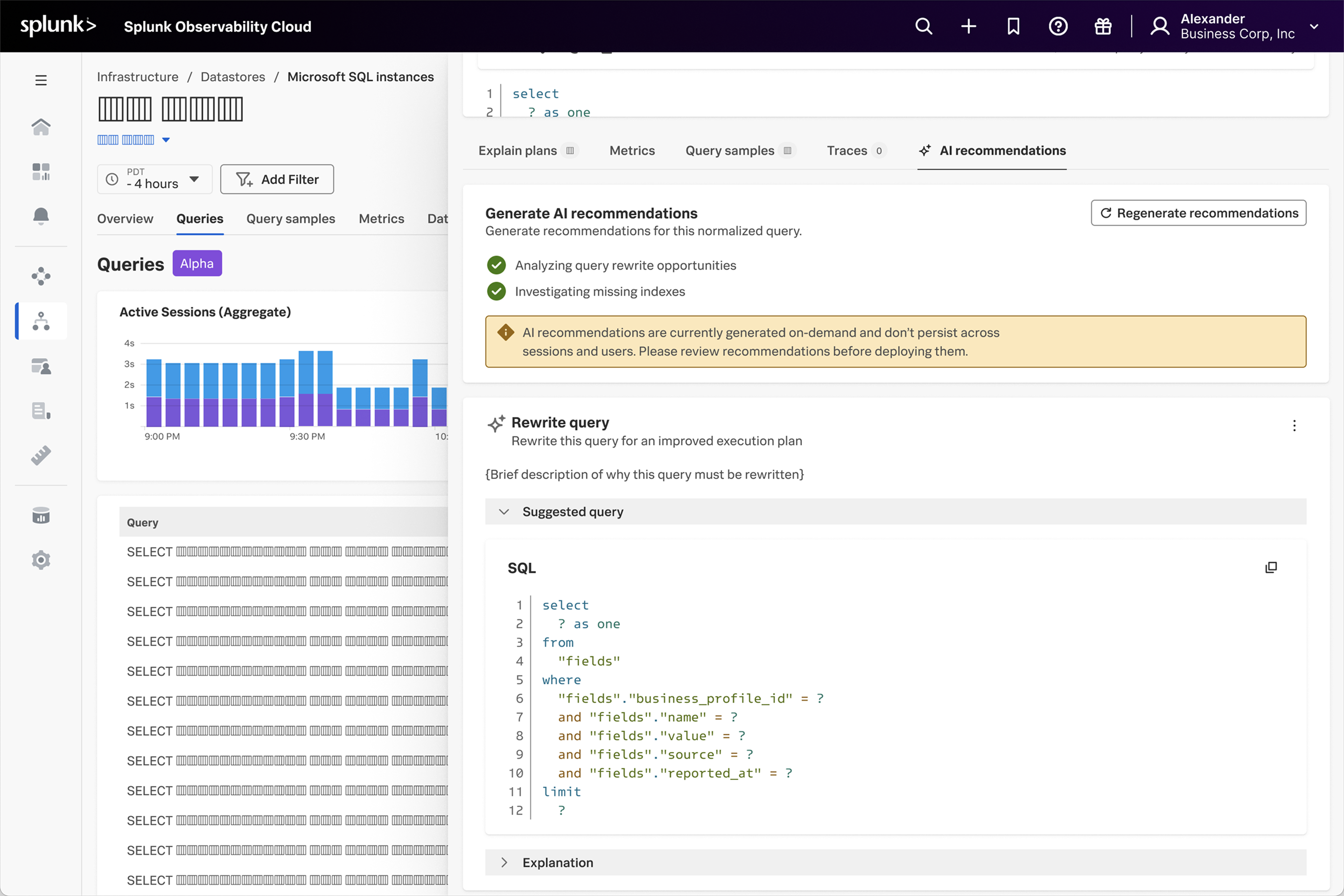The width and height of the screenshot is (1344, 896).
Task: Click Regenerate recommendations button
Action: 1198,213
